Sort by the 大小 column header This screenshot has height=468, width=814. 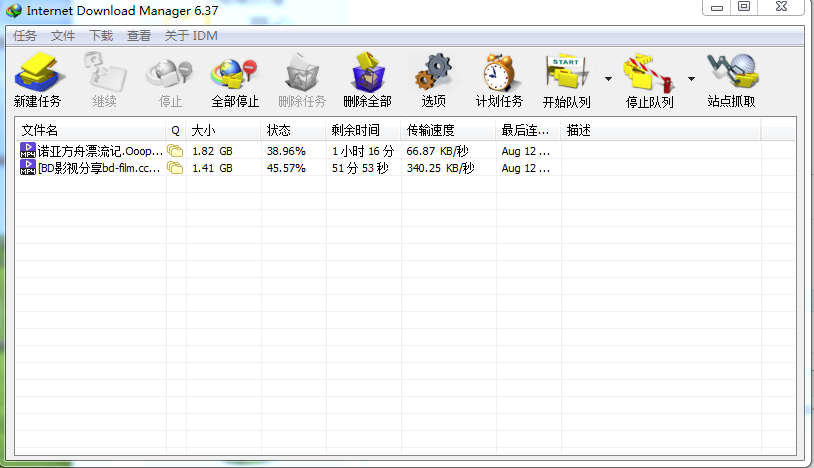pos(223,130)
